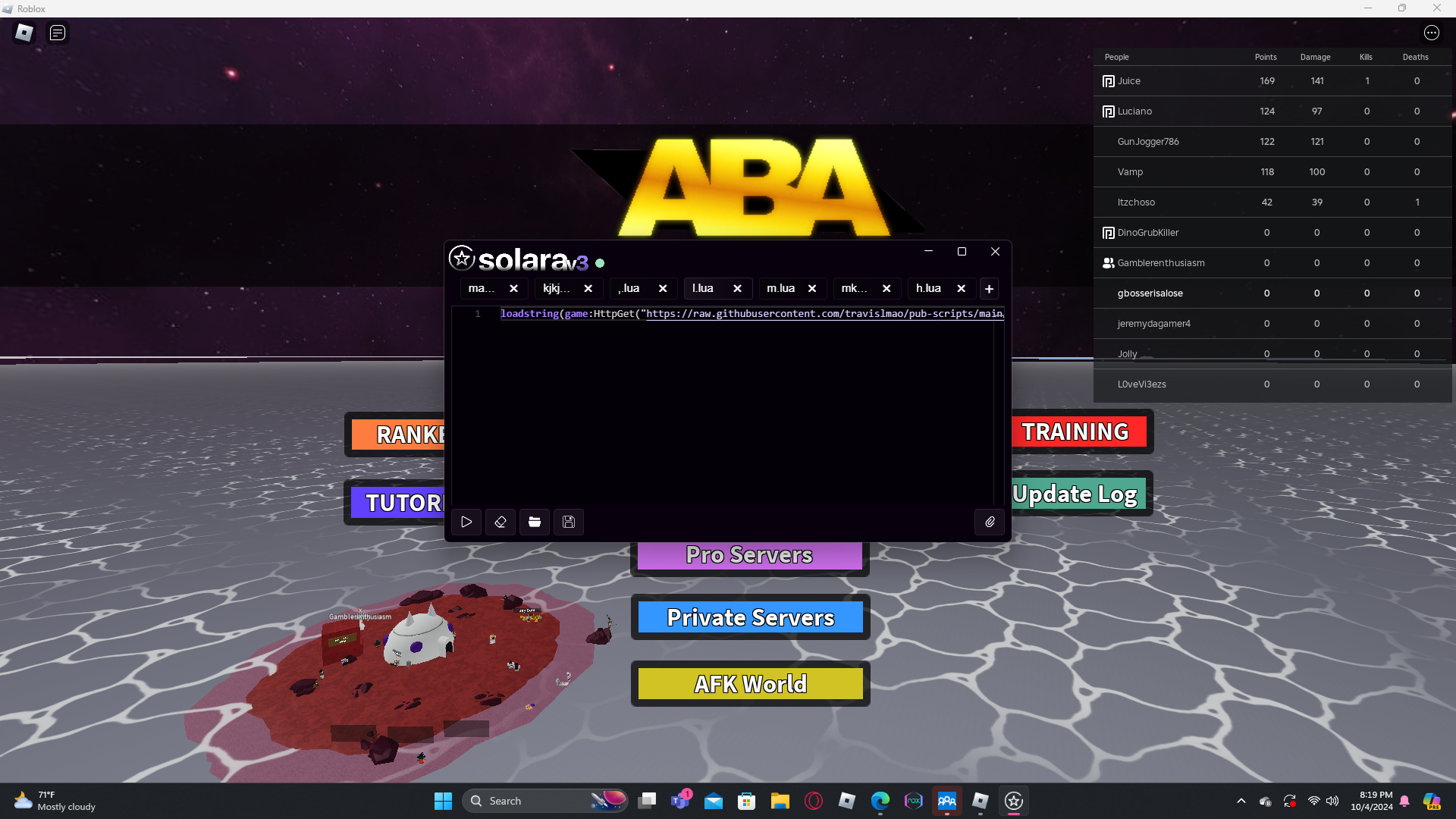The image size is (1456, 819).
Task: Click the Windows taskbar Search box
Action: point(545,801)
